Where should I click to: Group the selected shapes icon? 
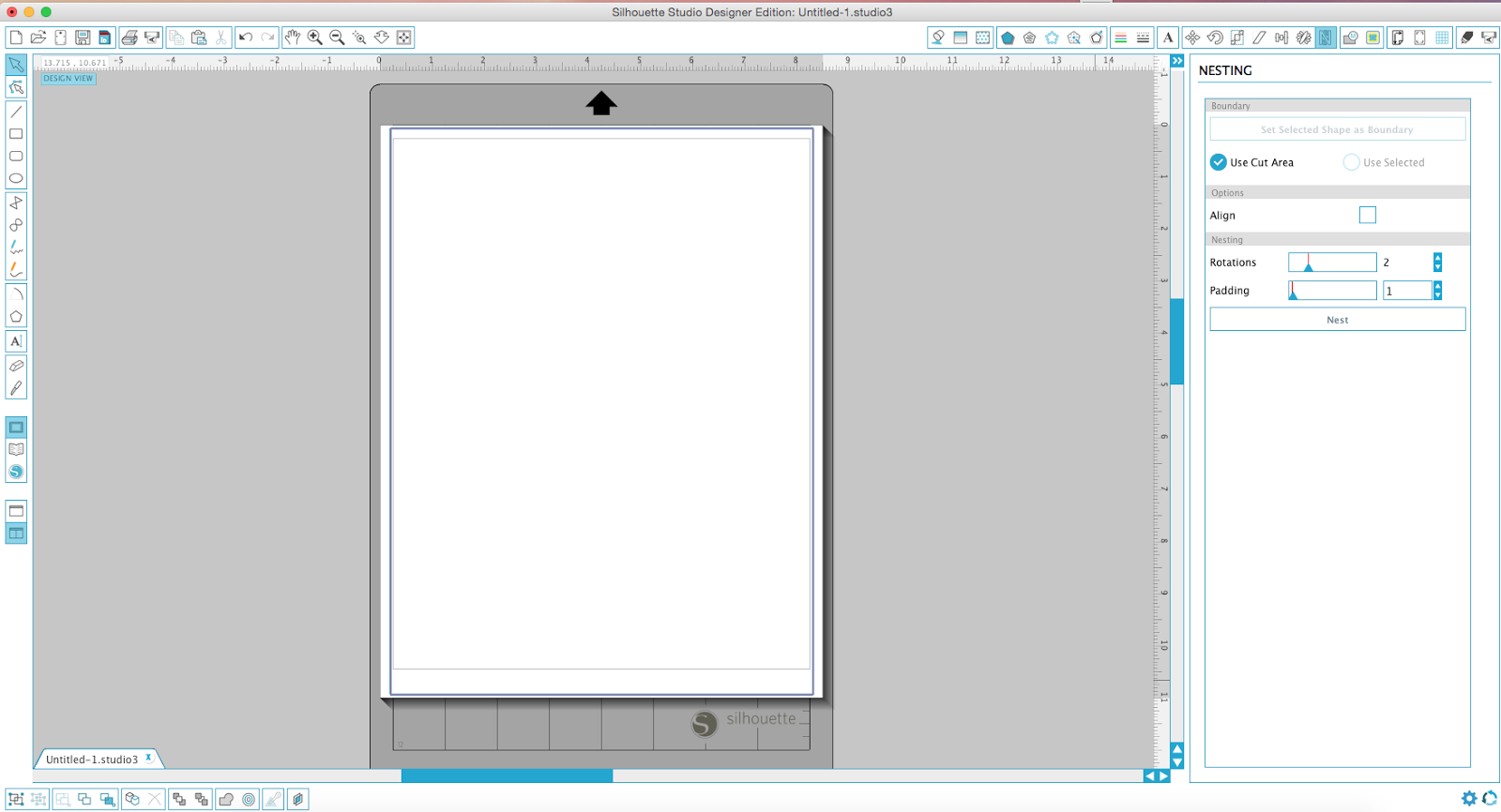(16, 799)
